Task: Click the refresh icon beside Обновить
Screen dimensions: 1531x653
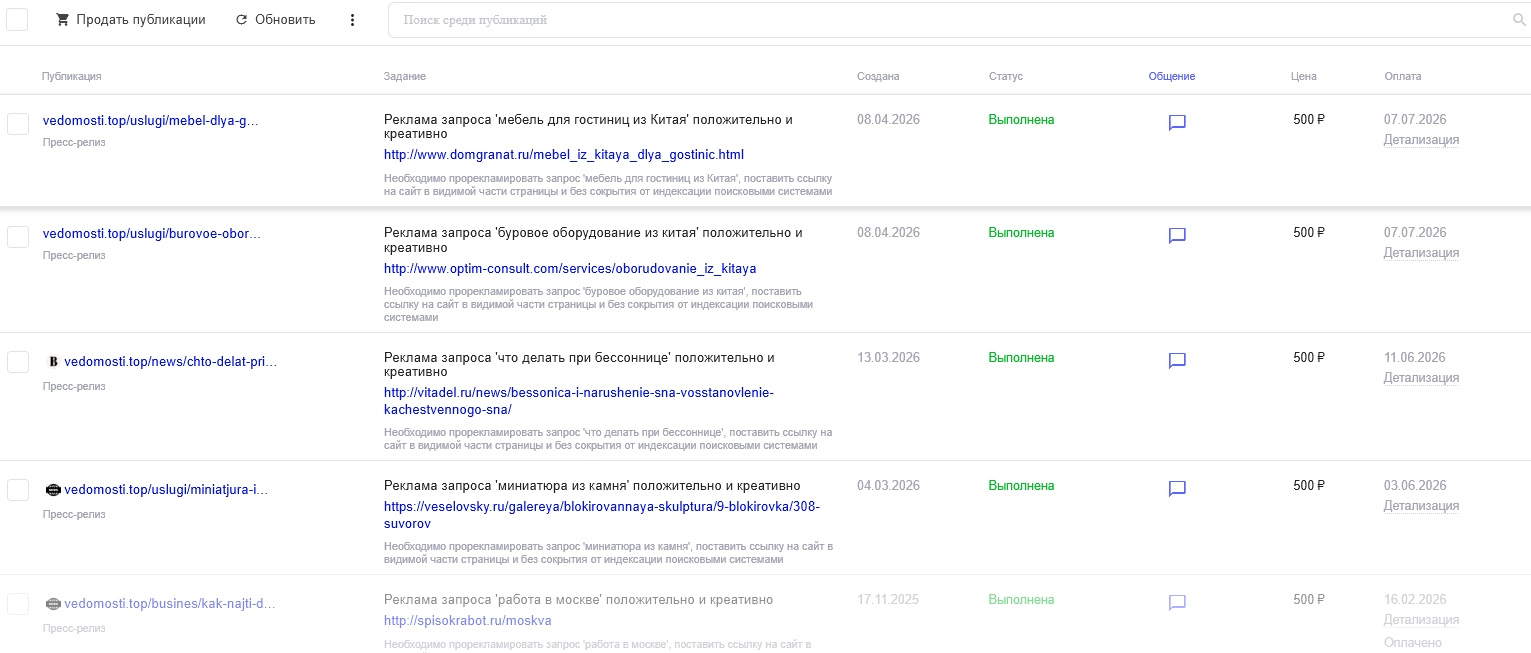Action: point(241,20)
